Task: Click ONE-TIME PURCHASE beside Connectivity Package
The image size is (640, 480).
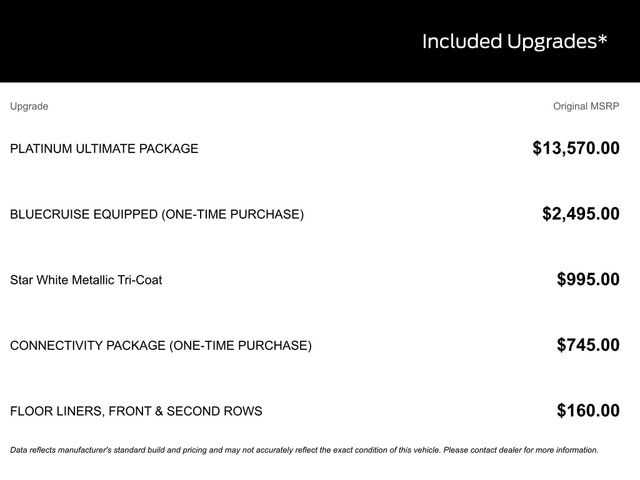Action: (x=240, y=346)
